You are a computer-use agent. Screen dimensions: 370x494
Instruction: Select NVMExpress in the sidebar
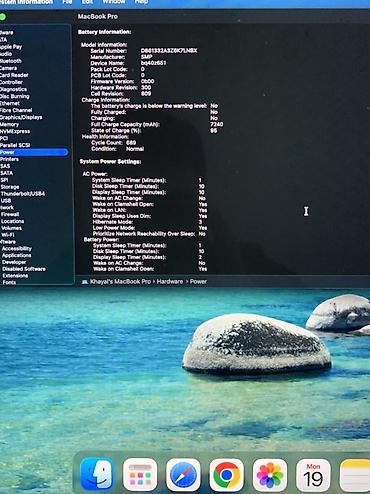tap(15, 131)
